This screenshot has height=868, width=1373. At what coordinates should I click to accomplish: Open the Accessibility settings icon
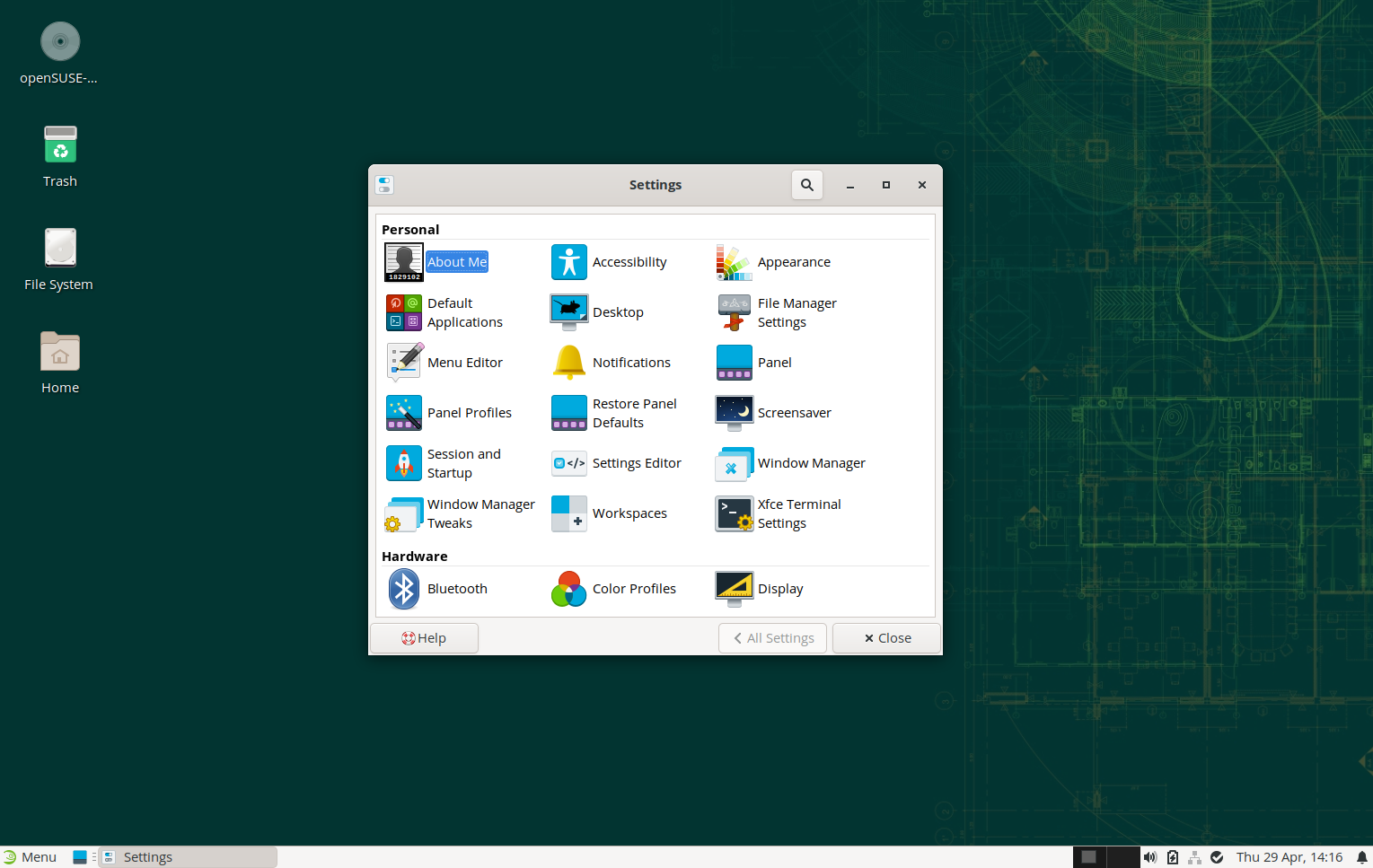(x=568, y=262)
